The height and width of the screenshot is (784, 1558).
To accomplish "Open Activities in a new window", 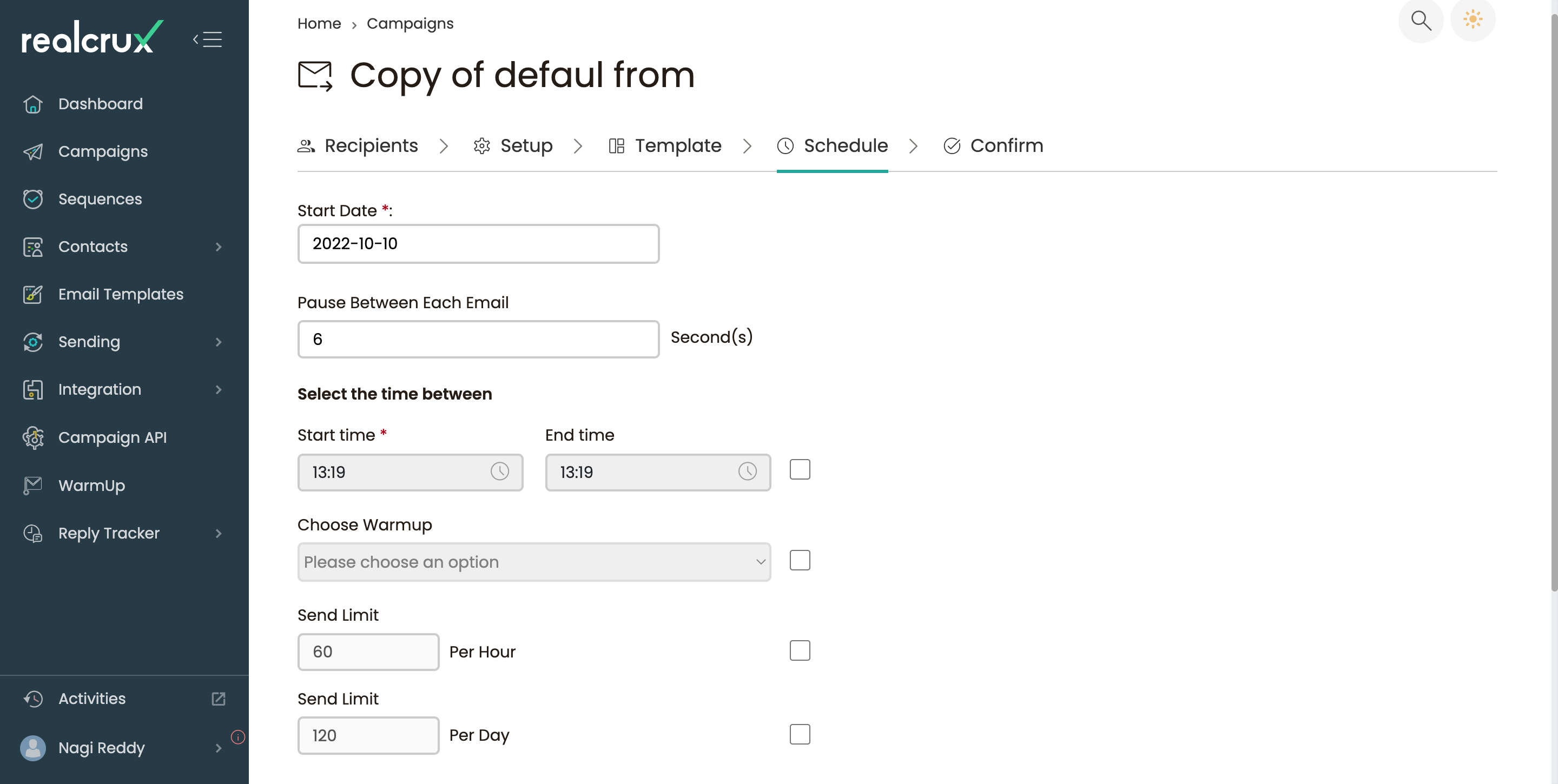I will click(219, 699).
